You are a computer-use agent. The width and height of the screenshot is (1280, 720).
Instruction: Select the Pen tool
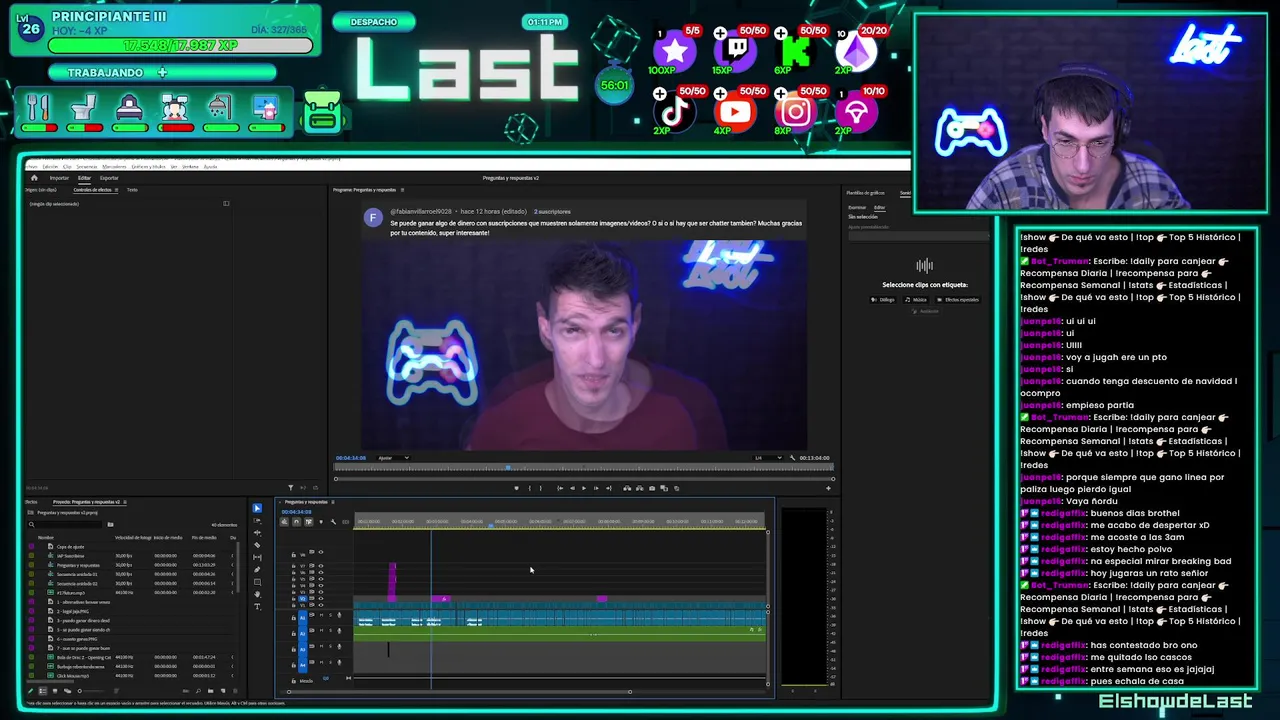point(257,569)
